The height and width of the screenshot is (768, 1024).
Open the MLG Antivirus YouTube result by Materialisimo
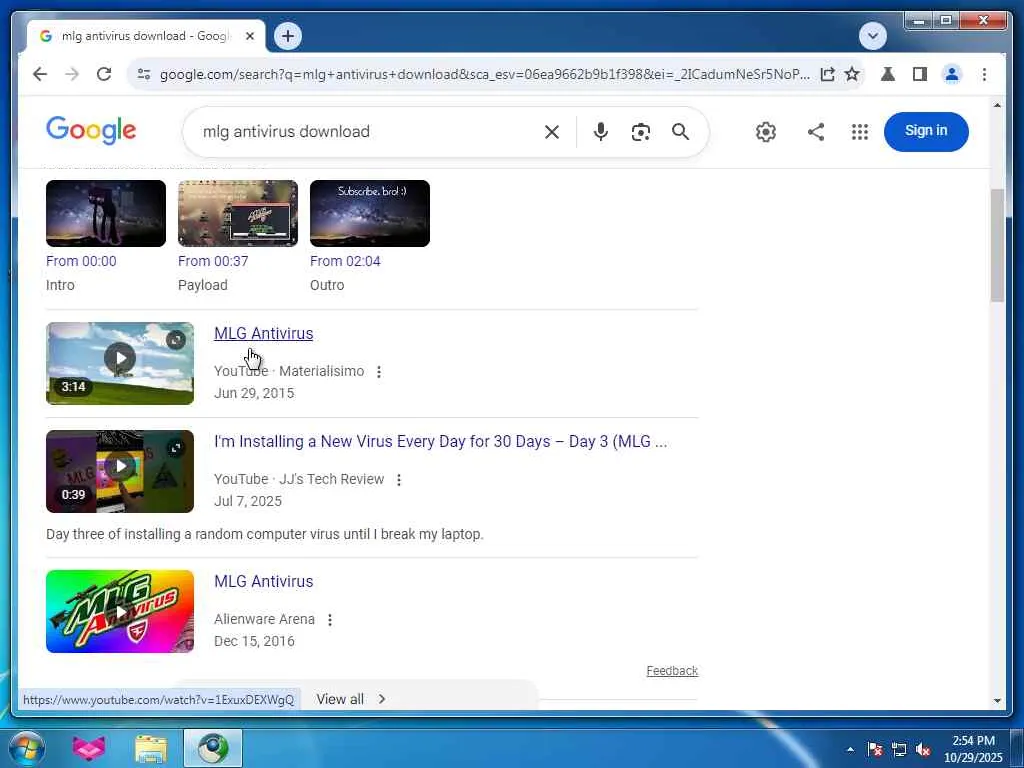[x=264, y=334]
